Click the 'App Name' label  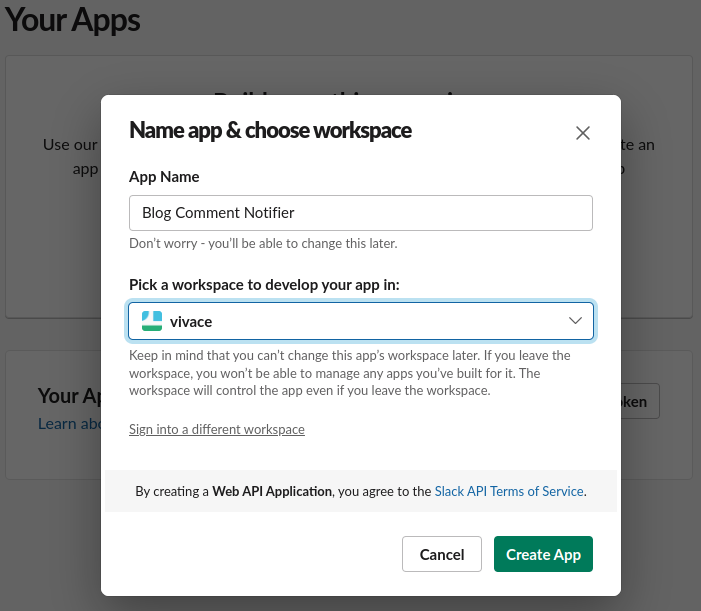click(164, 177)
